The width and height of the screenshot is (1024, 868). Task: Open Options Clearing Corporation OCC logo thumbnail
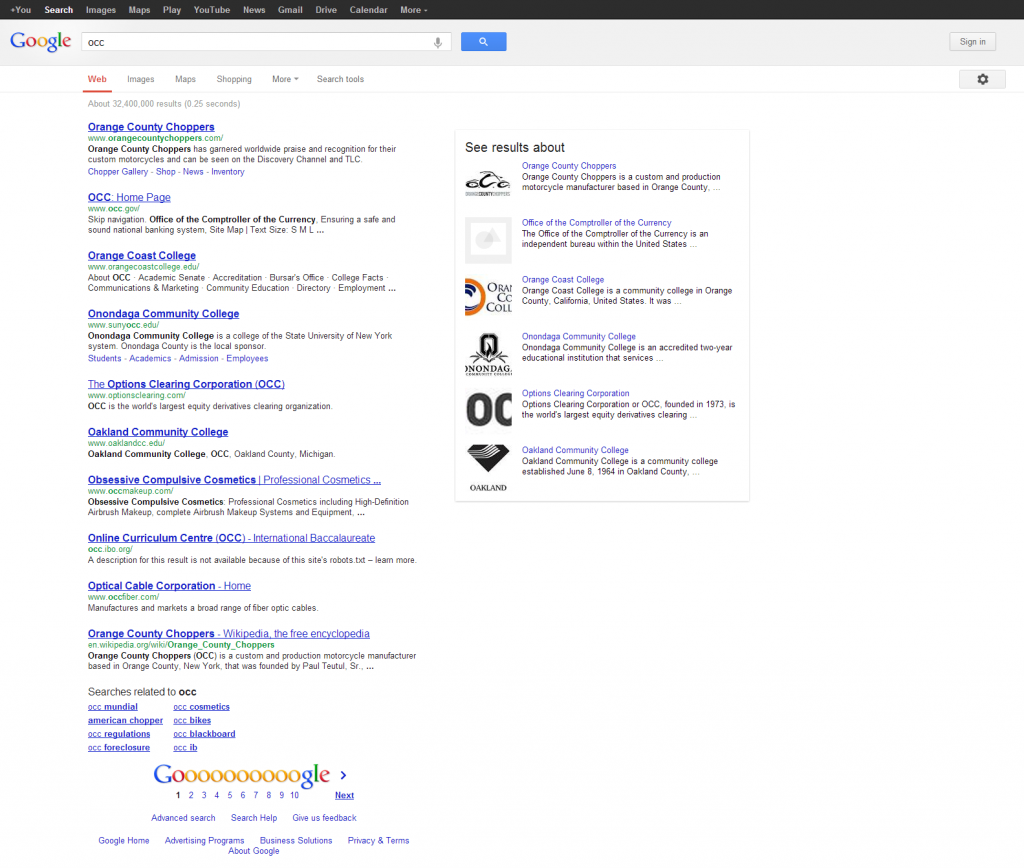(488, 411)
